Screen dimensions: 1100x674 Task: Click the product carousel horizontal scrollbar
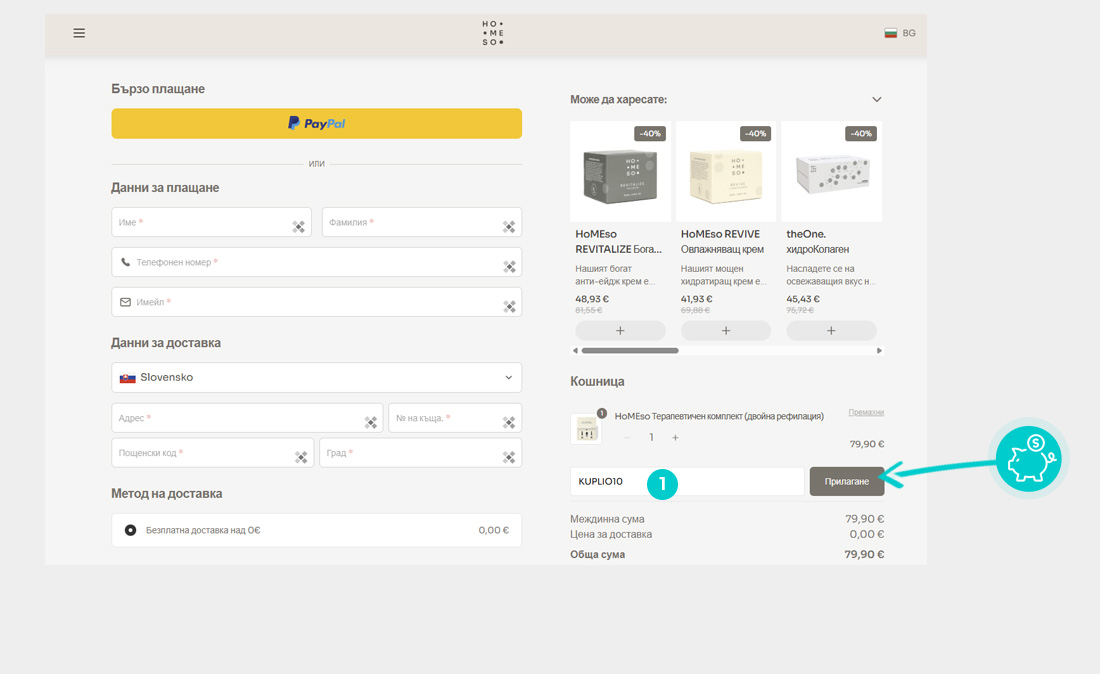coord(630,351)
